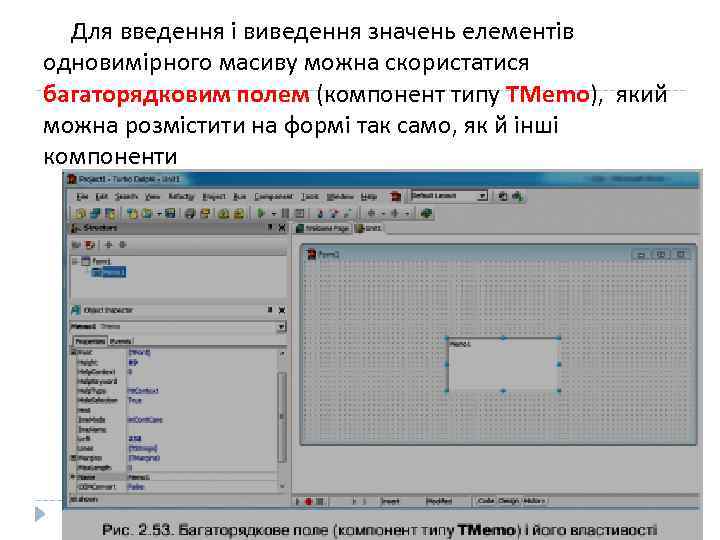Screen dimensions: 720x540
Task: Click the Program Reset toolbar icon
Action: pos(300,214)
